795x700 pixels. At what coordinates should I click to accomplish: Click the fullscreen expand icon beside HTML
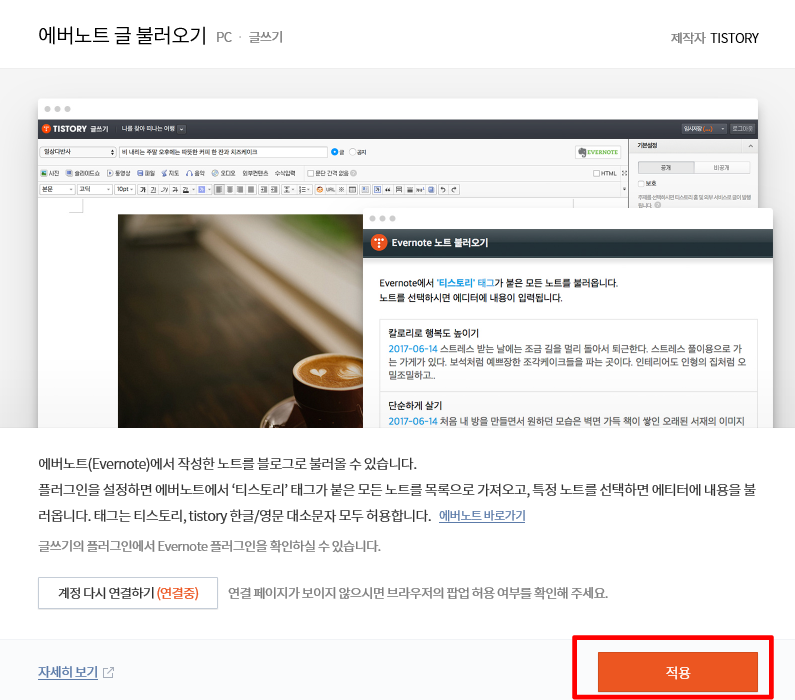pyautogui.click(x=624, y=173)
